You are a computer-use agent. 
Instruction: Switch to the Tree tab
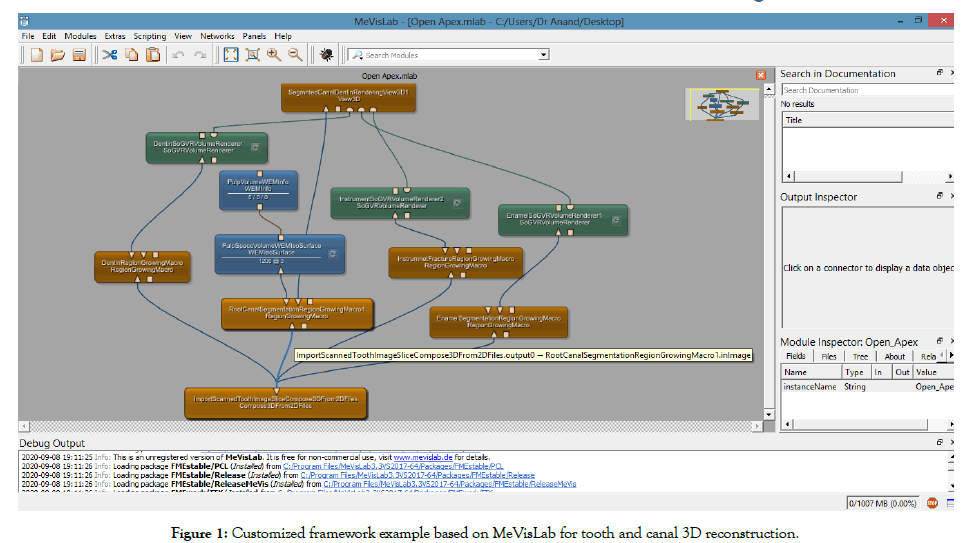point(861,356)
